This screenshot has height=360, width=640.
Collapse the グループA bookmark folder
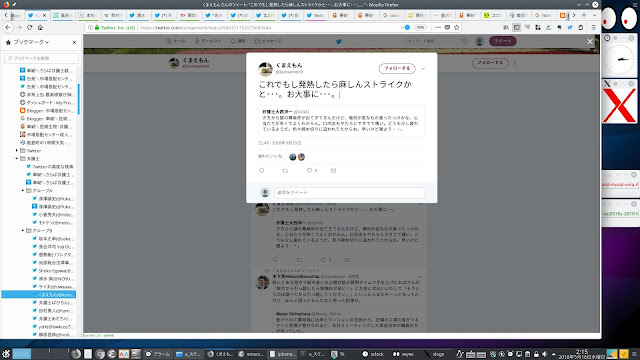(x=23, y=191)
